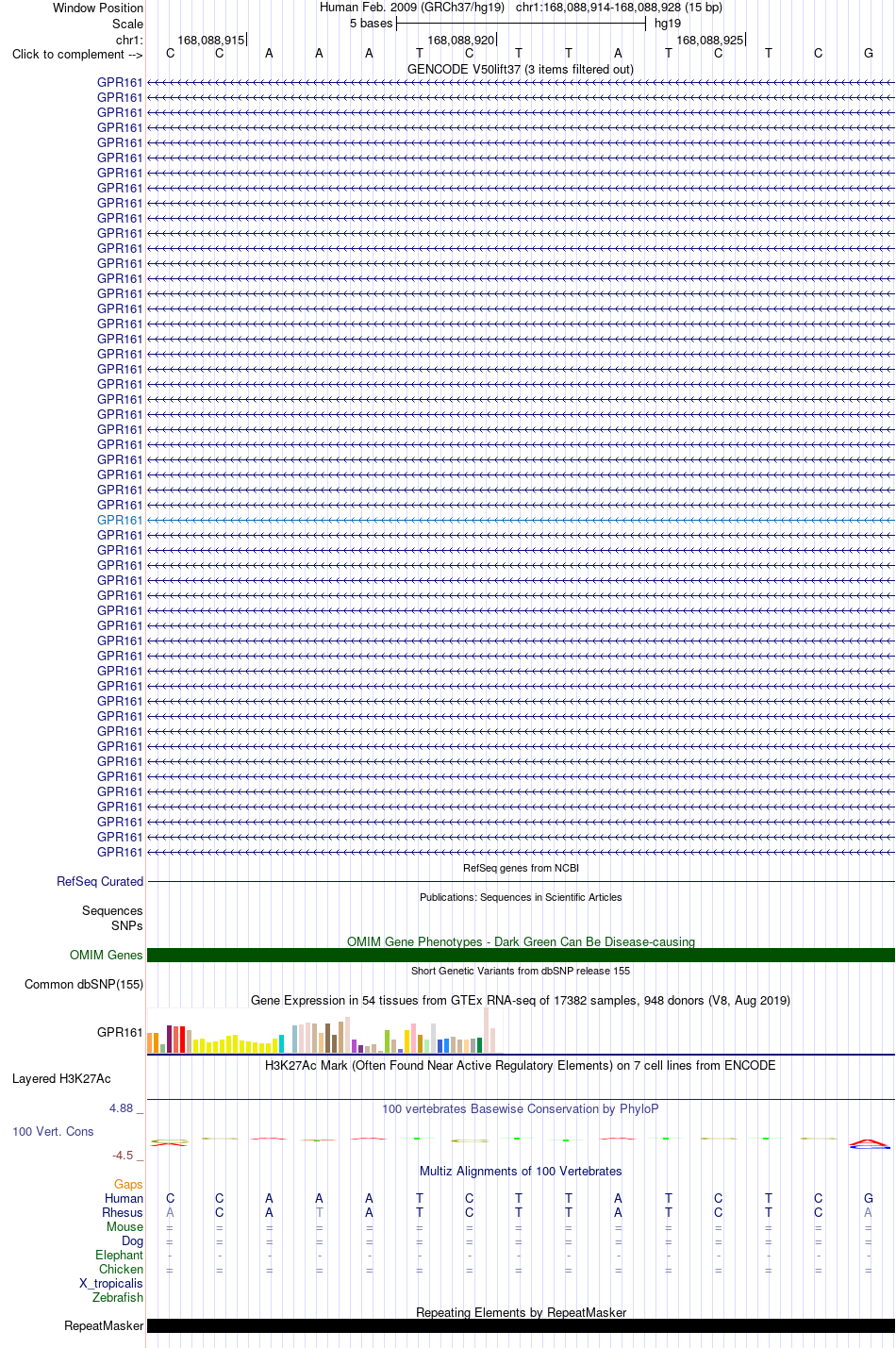Click the SNPs track label
The image size is (896, 1348).
click(x=127, y=925)
